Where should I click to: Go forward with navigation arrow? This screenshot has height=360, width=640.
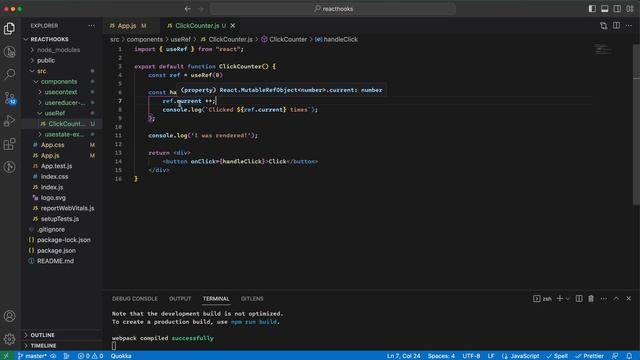tap(200, 9)
